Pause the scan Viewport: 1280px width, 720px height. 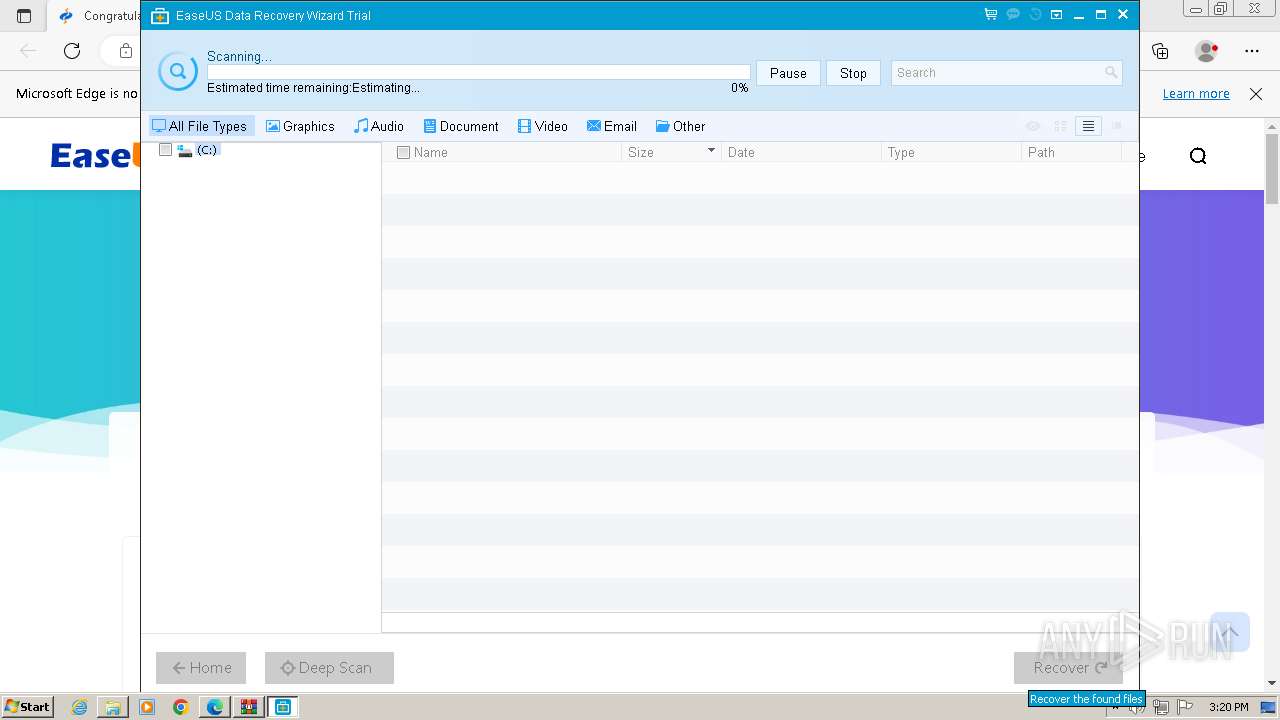point(788,73)
